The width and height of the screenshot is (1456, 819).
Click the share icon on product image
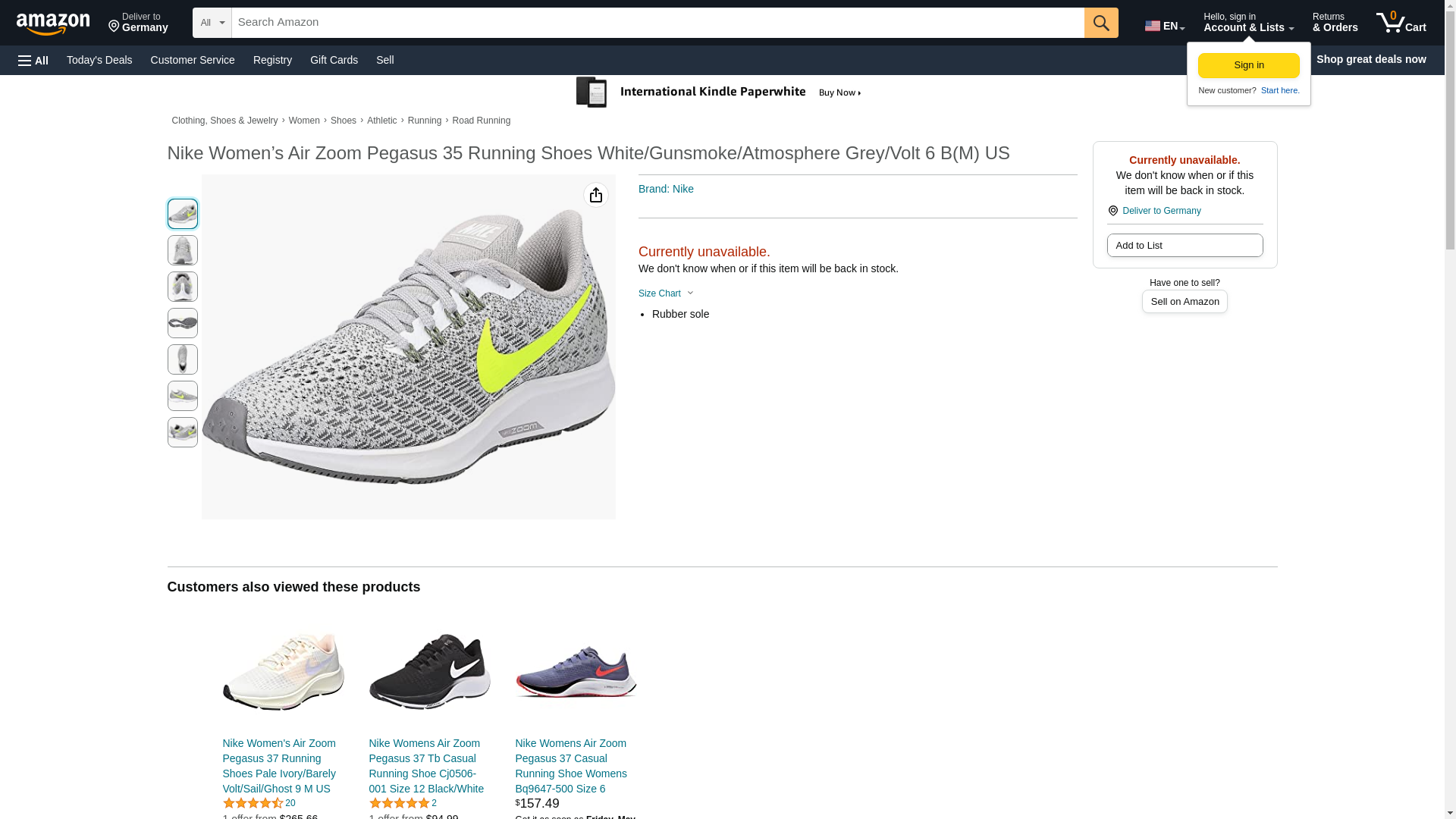(596, 196)
